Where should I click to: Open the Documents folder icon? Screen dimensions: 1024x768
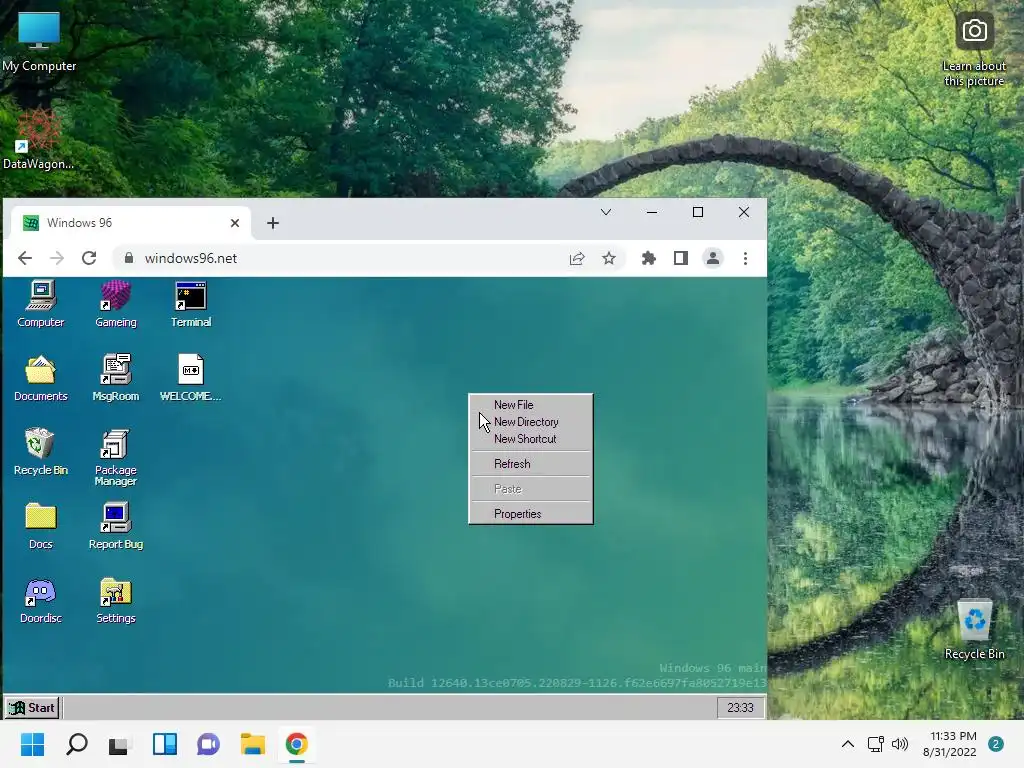click(40, 377)
